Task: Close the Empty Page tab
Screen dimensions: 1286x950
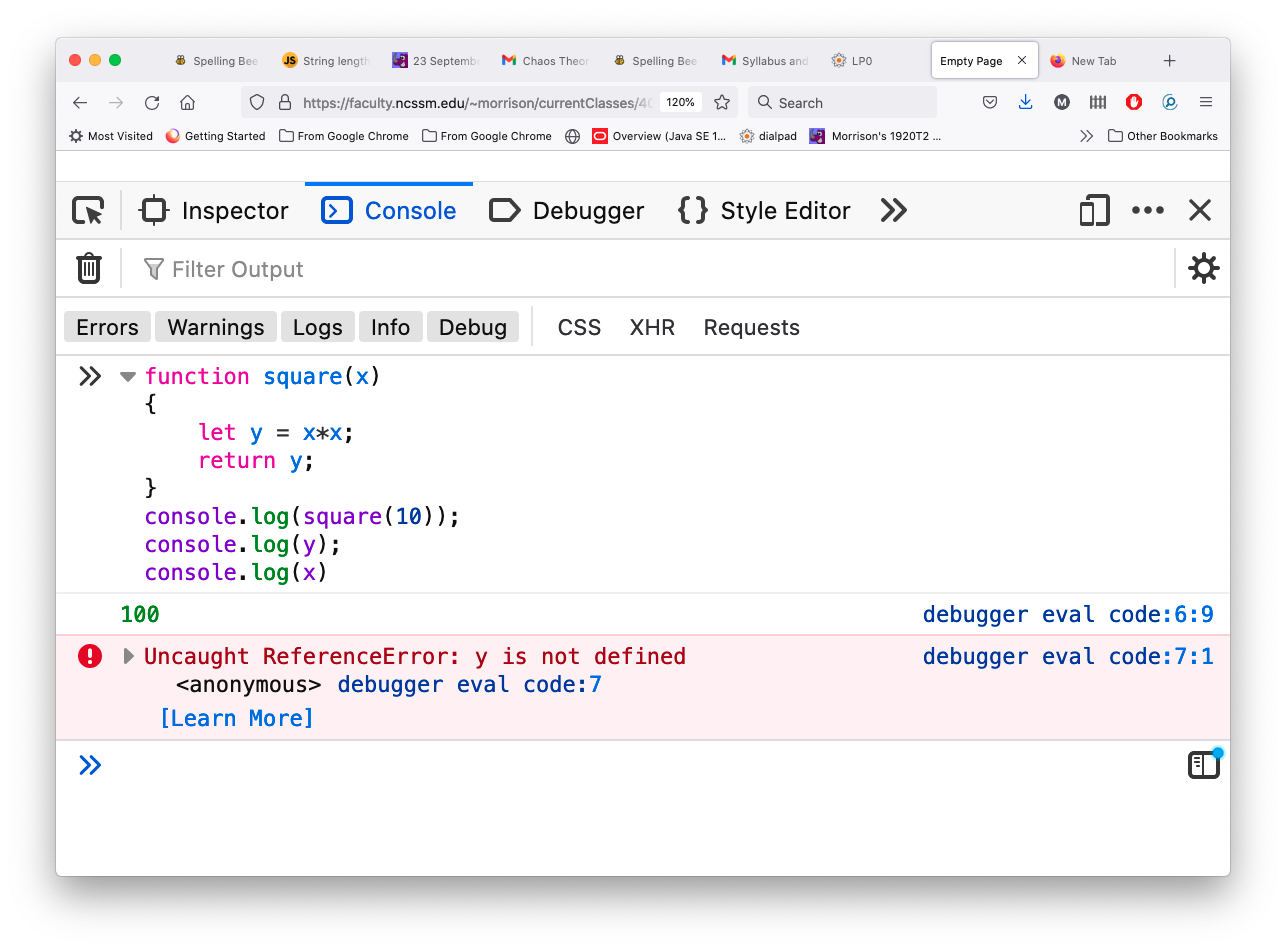Action: click(x=1022, y=61)
